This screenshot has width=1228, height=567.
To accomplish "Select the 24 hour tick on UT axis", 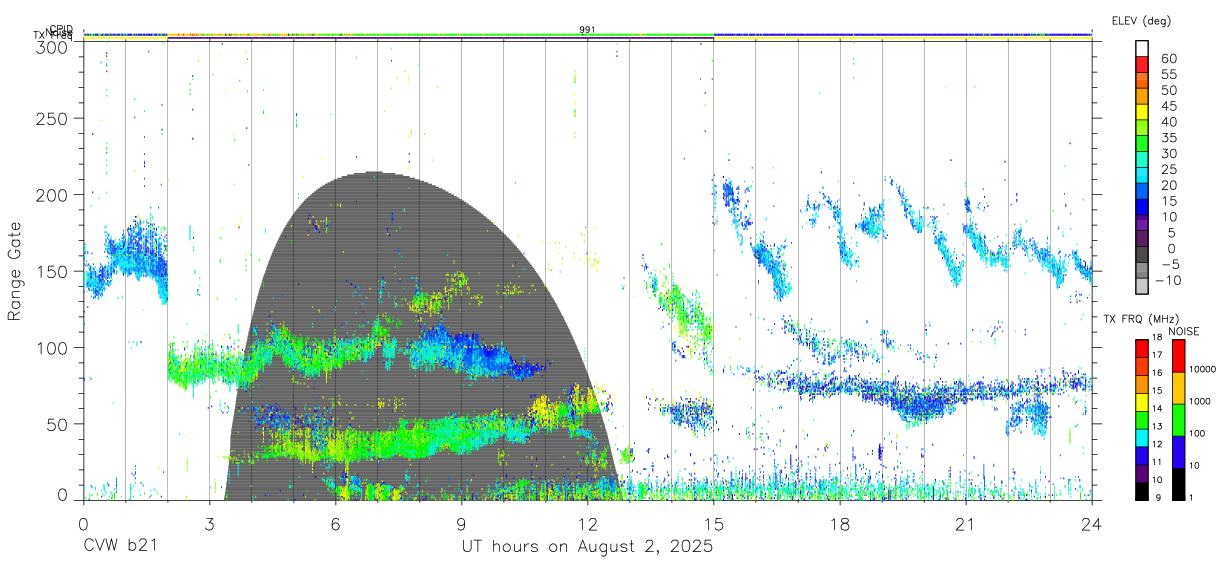I will click(x=1092, y=523).
